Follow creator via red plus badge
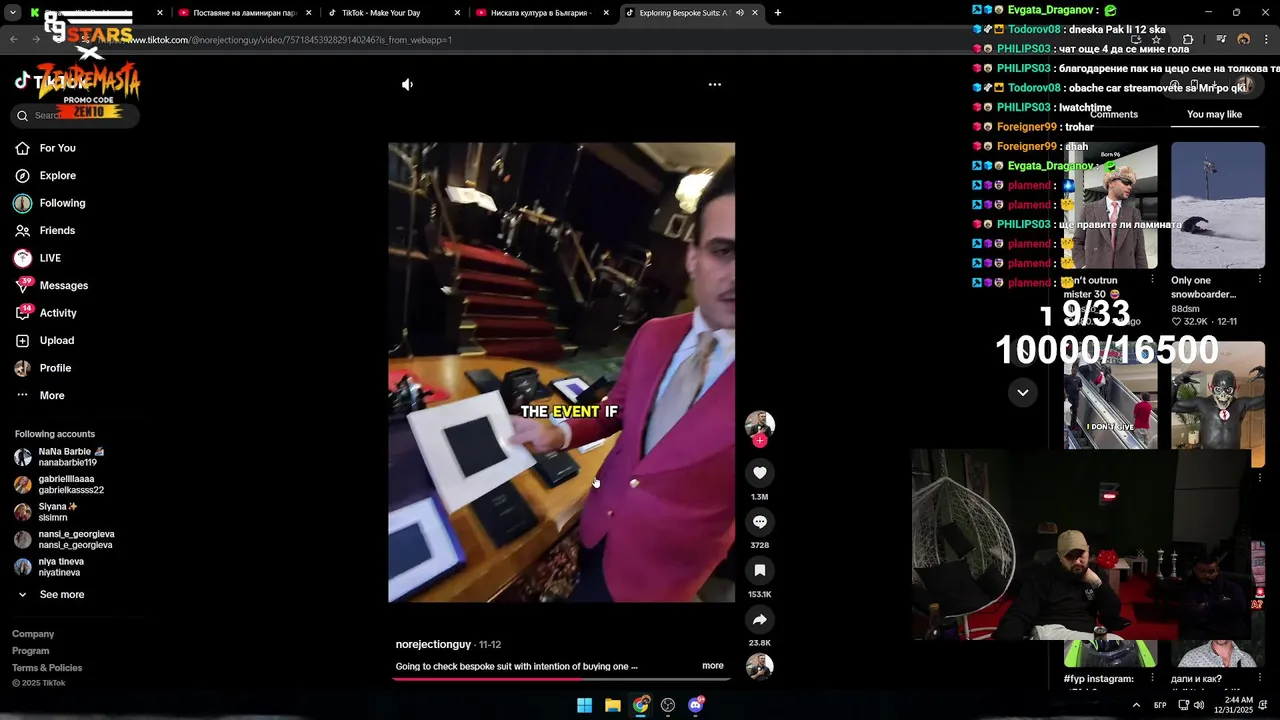The width and height of the screenshot is (1280, 720). pyautogui.click(x=760, y=441)
